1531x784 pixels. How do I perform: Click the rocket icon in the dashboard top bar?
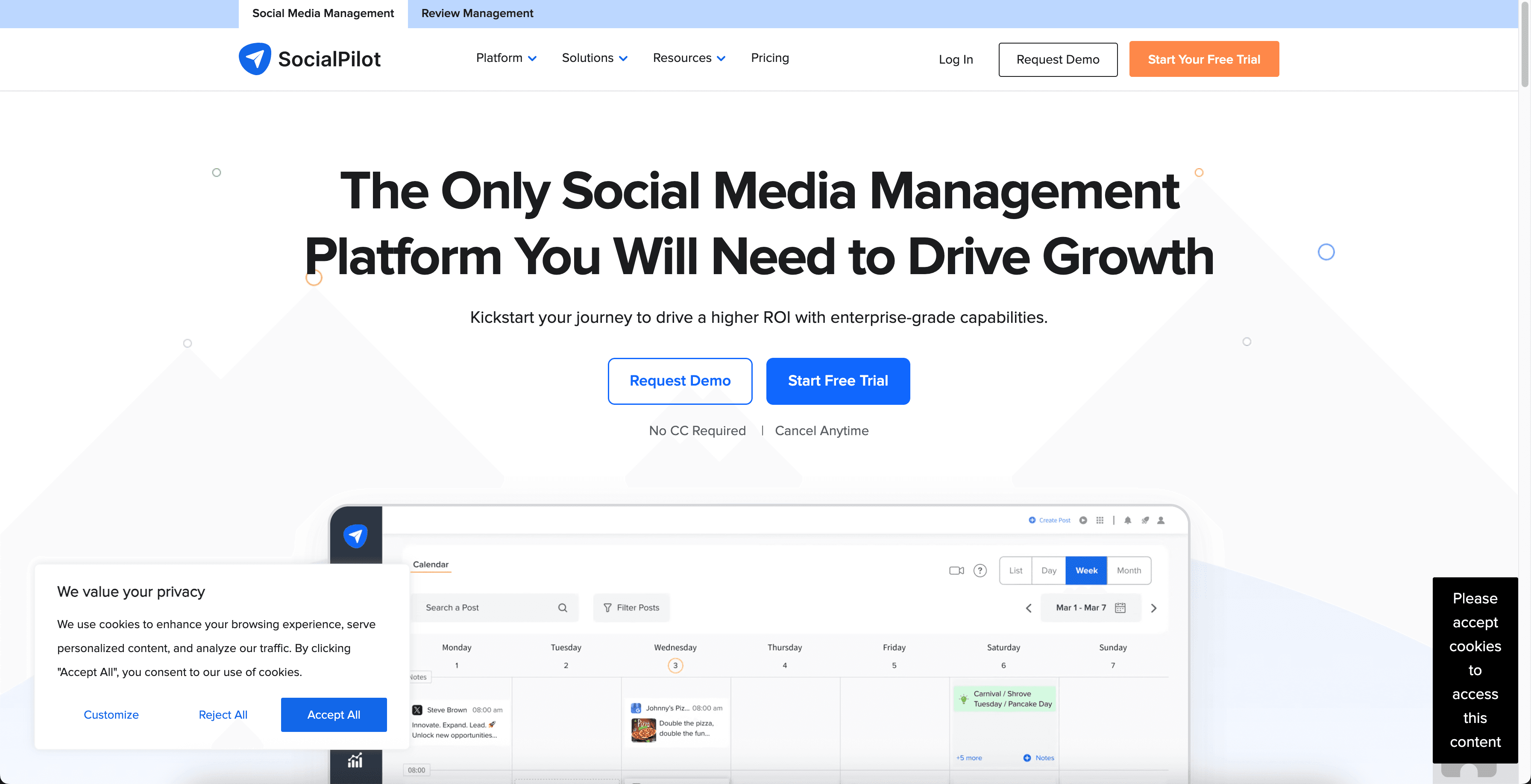(x=1145, y=520)
